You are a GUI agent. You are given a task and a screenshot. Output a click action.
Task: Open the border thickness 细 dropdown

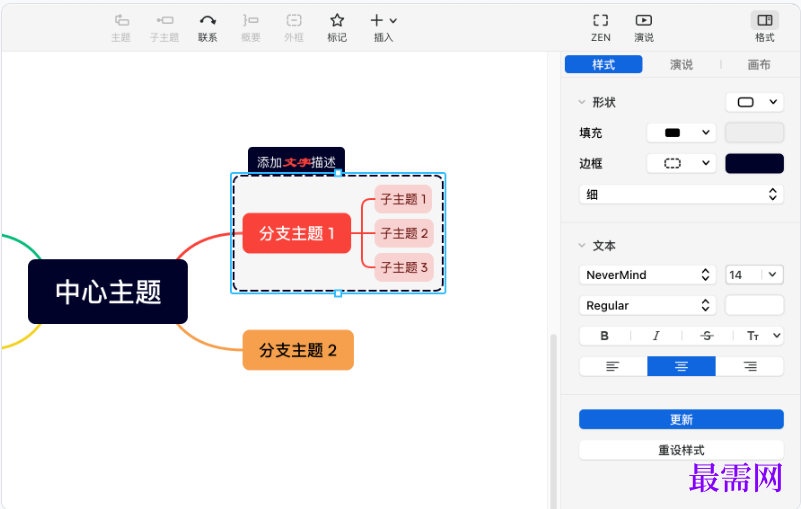[x=681, y=194]
